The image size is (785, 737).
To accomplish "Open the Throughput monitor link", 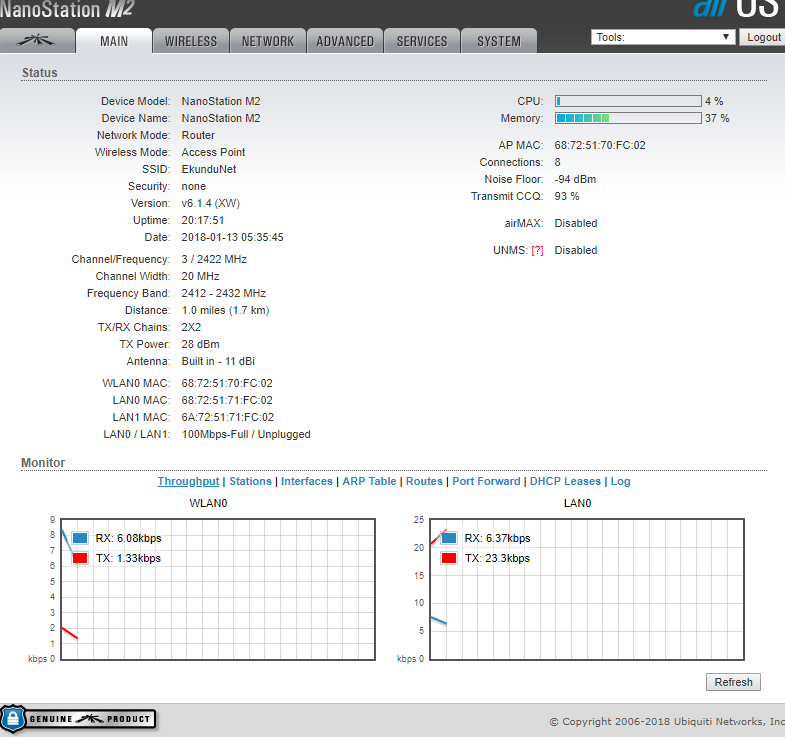I will [188, 481].
